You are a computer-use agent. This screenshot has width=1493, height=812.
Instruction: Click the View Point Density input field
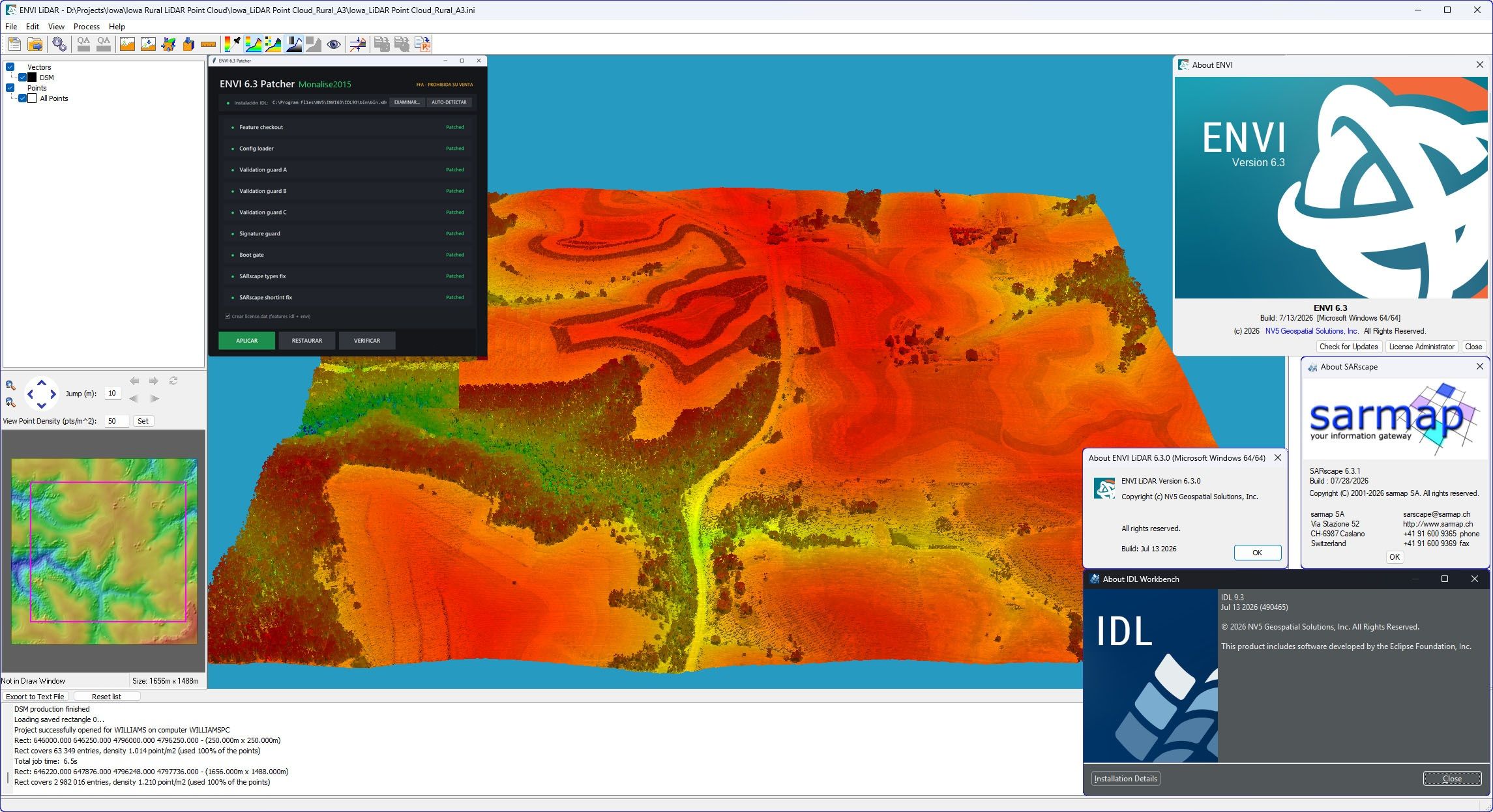[x=117, y=421]
